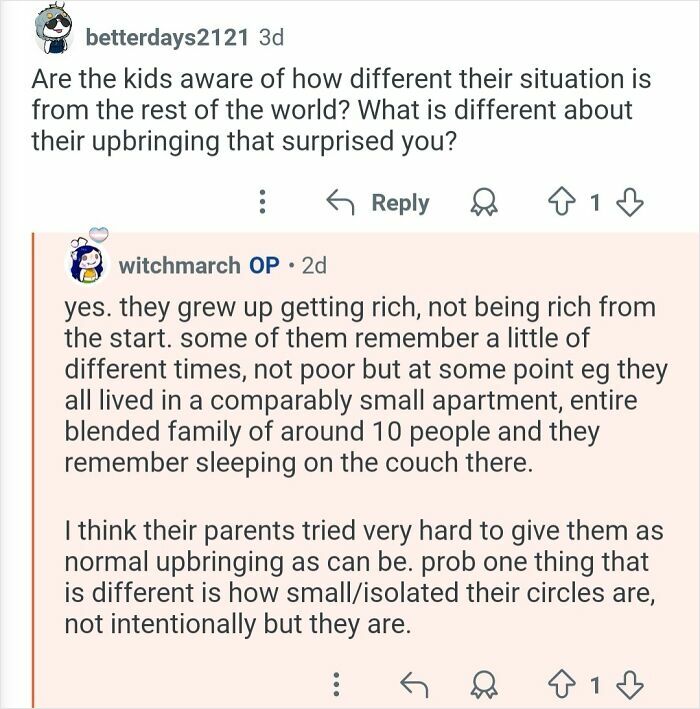The height and width of the screenshot is (709, 700).
Task: Click Reply under betterdays2121's comment
Action: (378, 202)
